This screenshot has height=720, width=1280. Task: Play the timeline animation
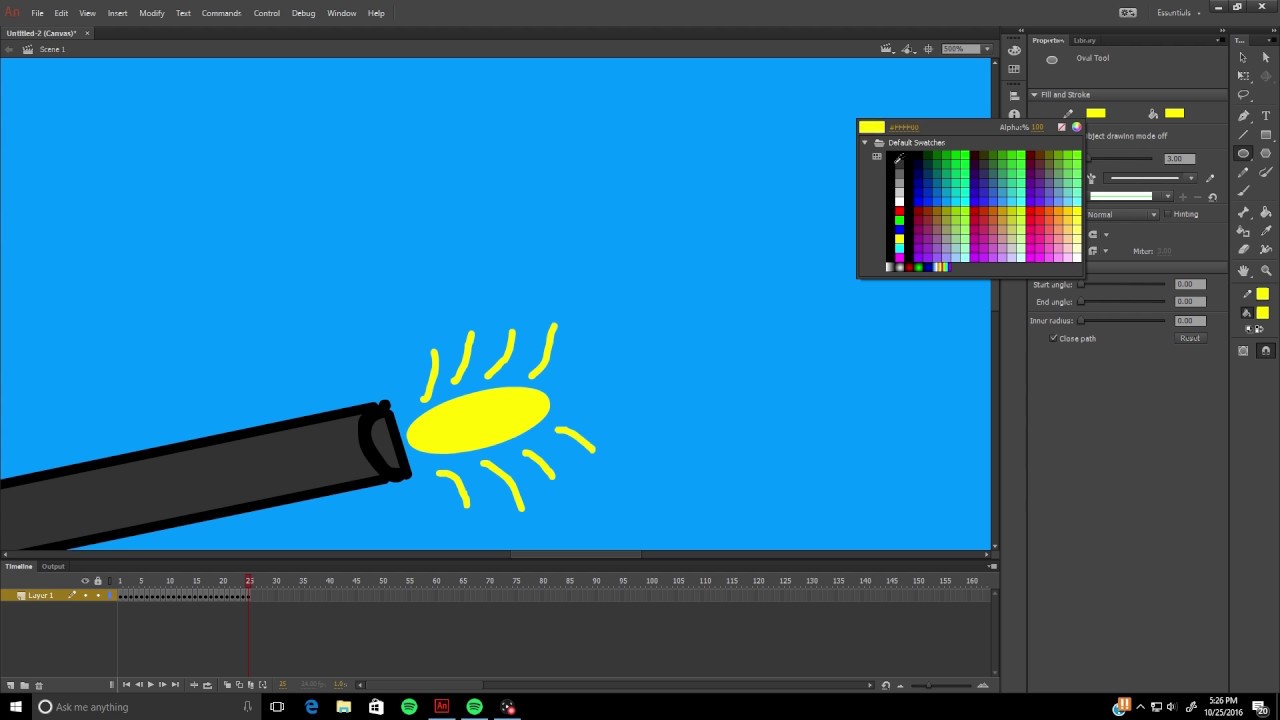(150, 685)
